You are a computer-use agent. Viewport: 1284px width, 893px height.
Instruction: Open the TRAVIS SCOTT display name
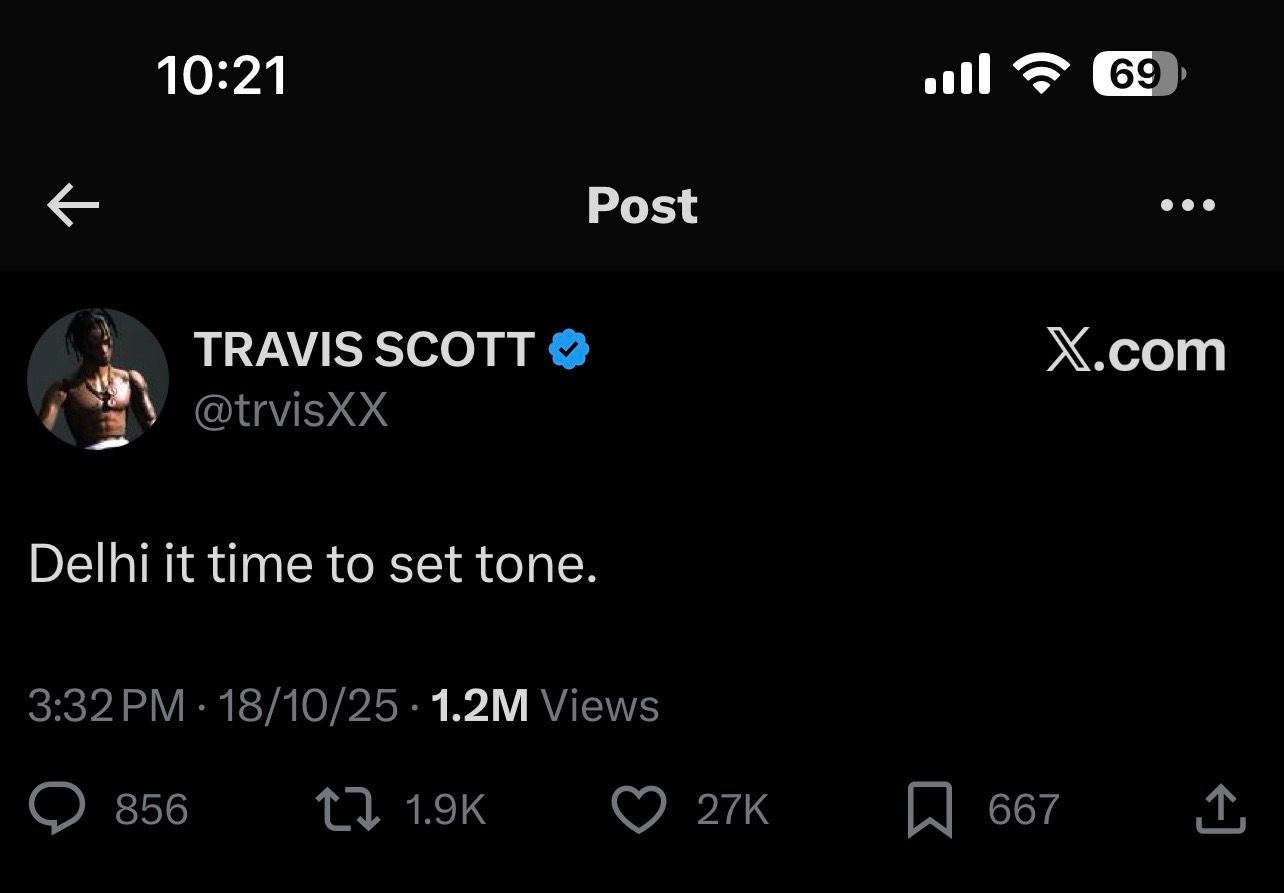[x=364, y=350]
